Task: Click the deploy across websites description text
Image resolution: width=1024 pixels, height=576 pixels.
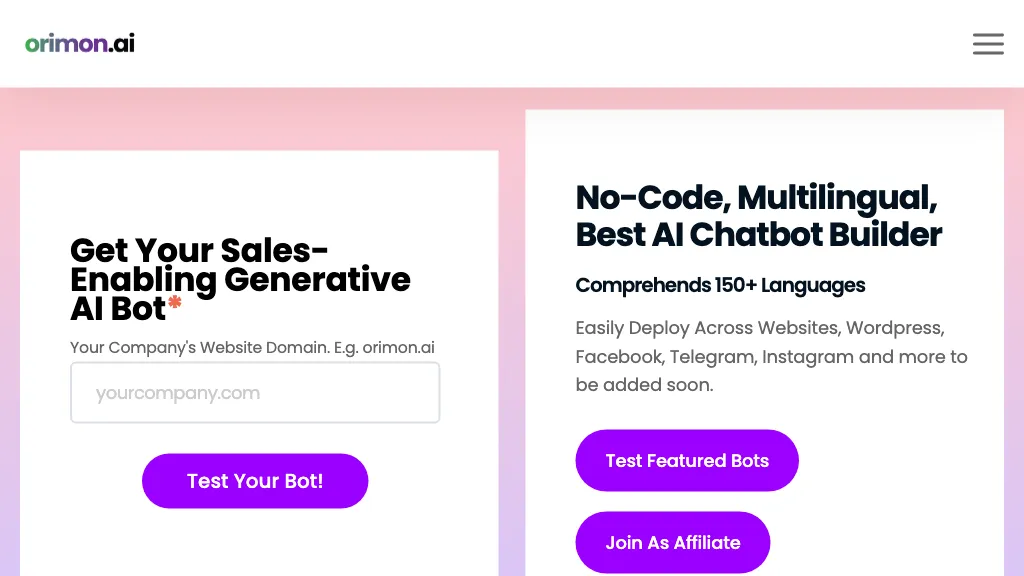Action: [770, 356]
